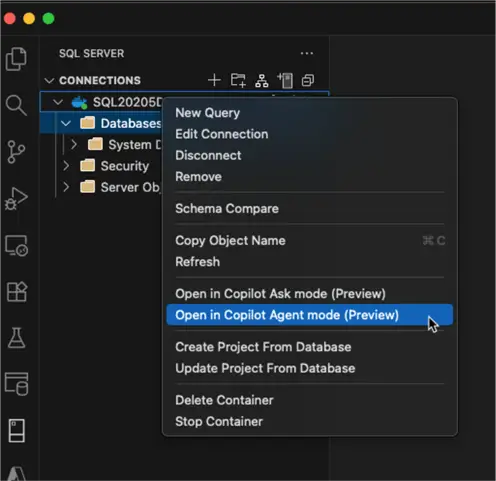496x481 pixels.
Task: Click the create local SQL container icon
Action: pos(285,81)
